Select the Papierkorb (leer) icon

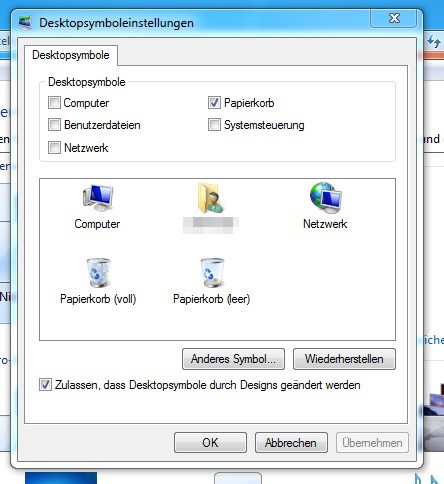point(212,273)
